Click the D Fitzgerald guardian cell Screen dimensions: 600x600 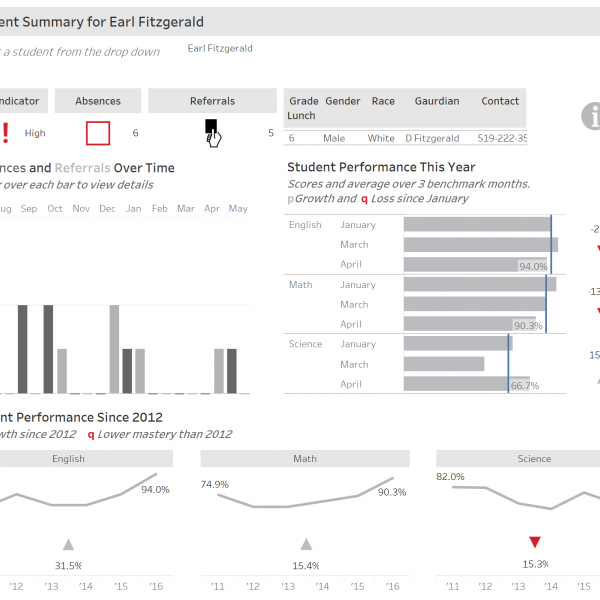tap(432, 138)
